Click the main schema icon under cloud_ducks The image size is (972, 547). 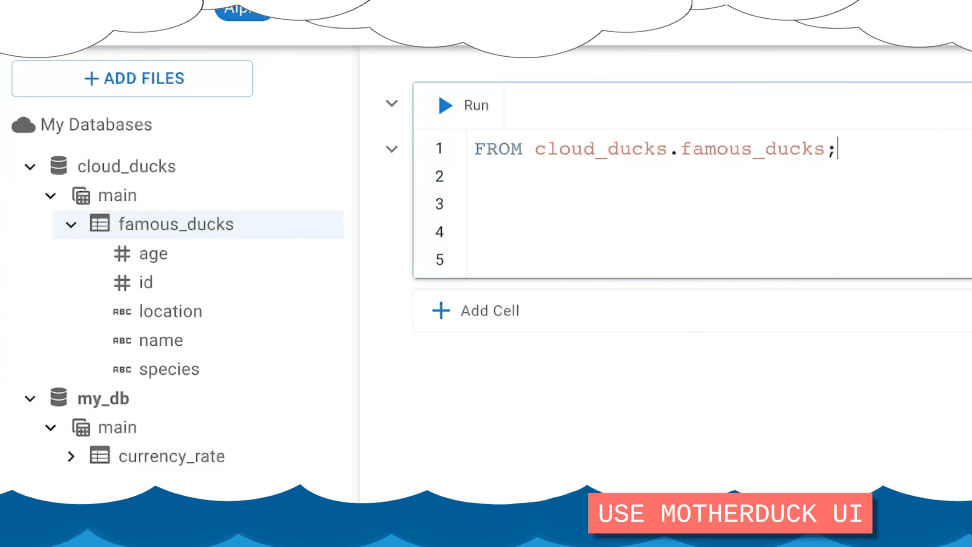click(81, 195)
